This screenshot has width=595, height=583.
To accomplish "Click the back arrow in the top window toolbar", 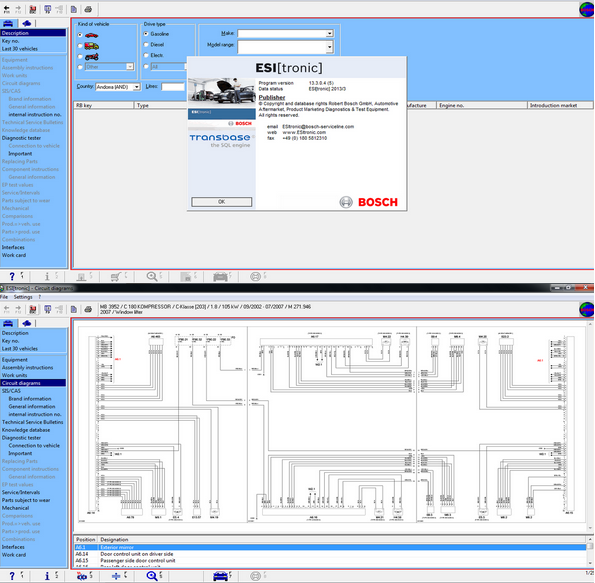I will click(x=7, y=9).
